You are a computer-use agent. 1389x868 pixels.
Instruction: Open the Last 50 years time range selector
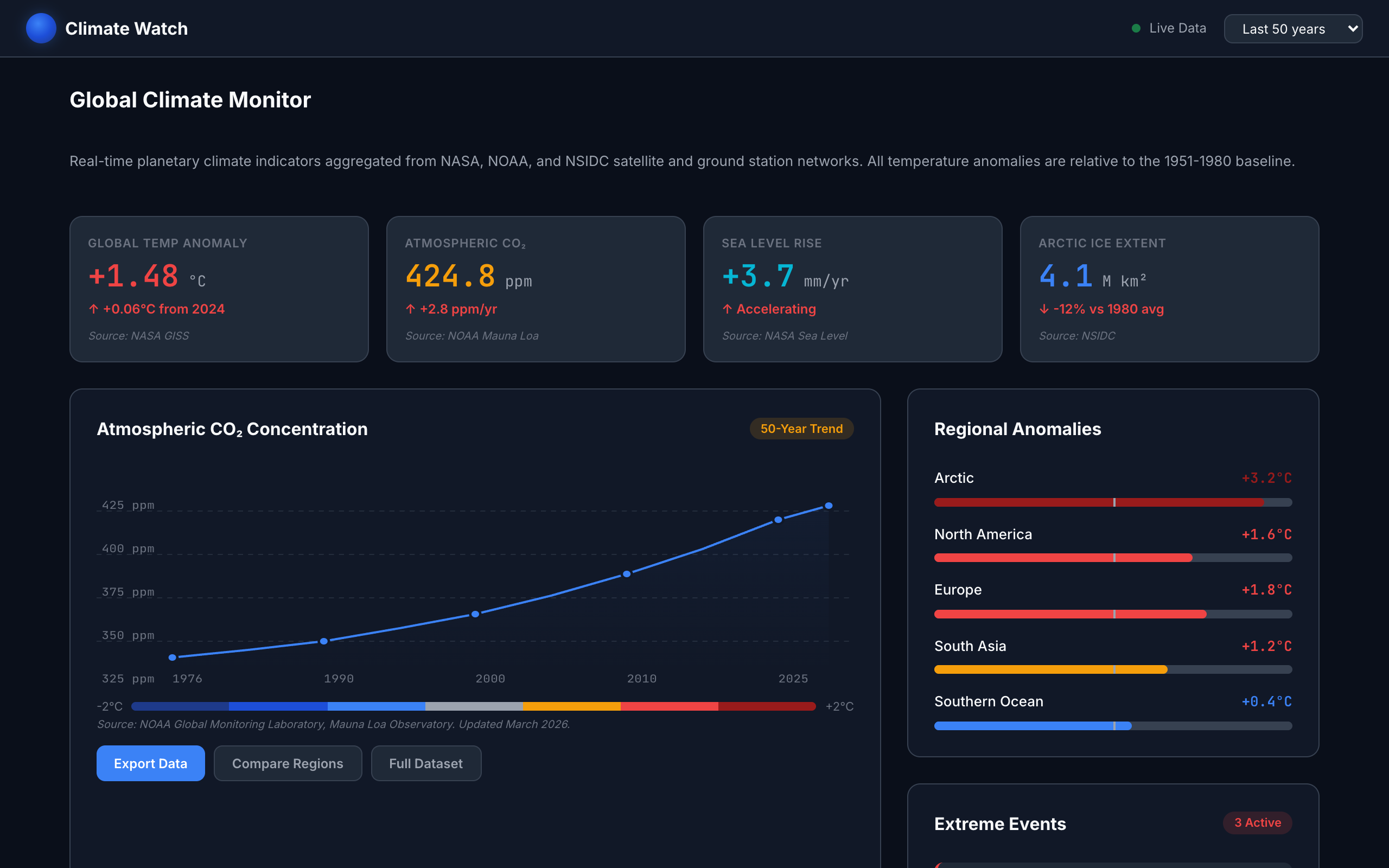(1293, 28)
